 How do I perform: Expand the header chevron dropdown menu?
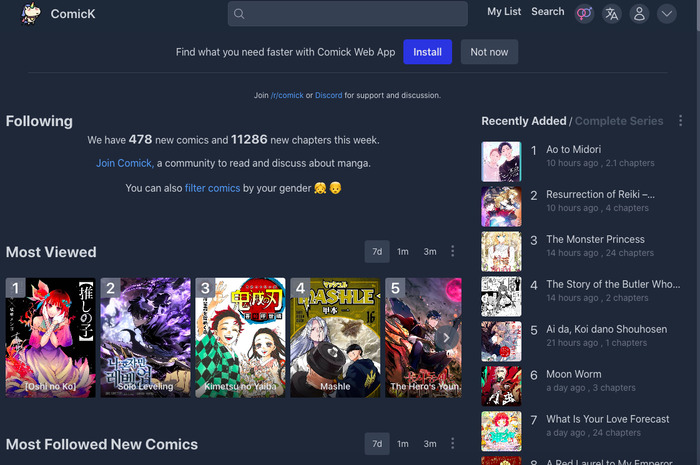667,14
